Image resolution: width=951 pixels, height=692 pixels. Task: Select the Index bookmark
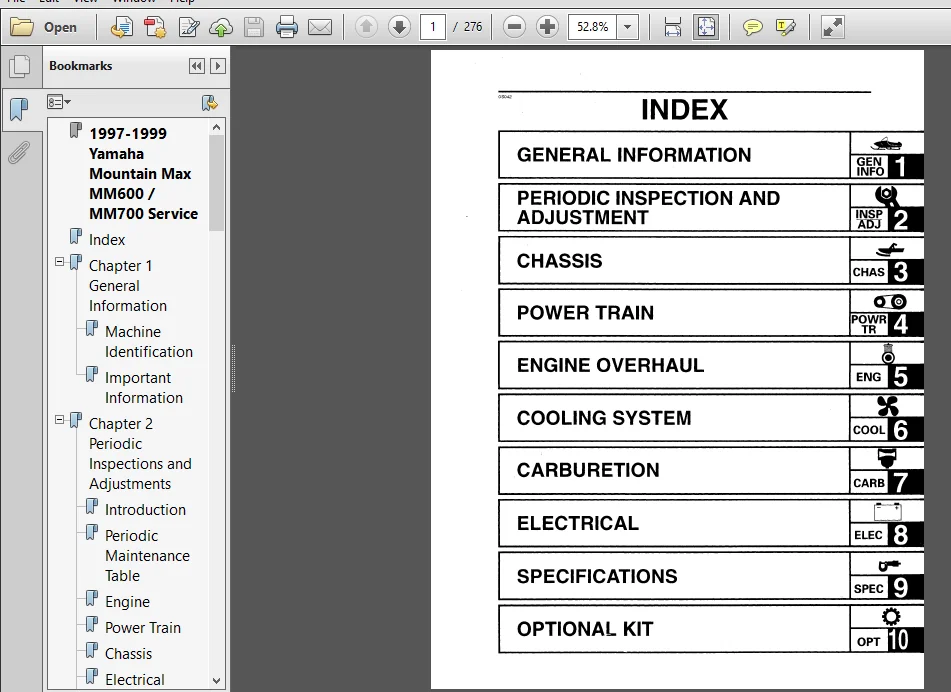pos(107,240)
